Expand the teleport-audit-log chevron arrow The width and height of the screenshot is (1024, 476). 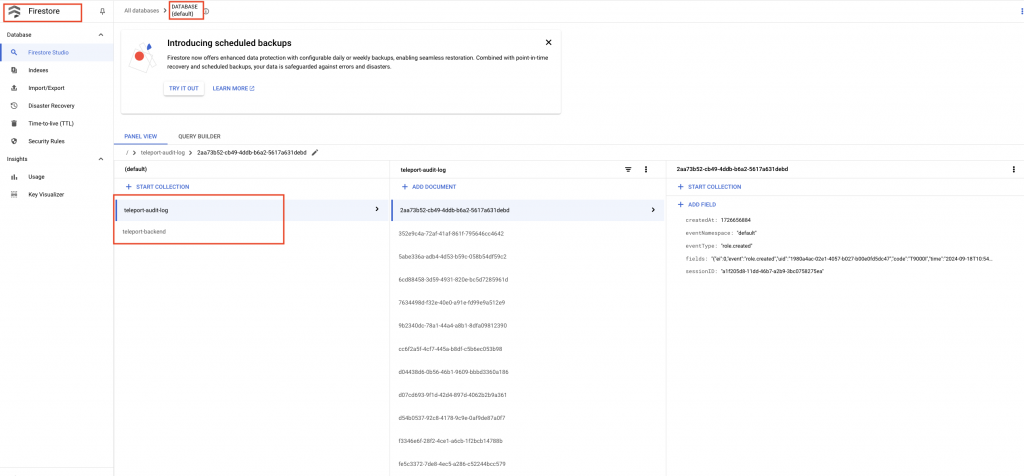(377, 209)
